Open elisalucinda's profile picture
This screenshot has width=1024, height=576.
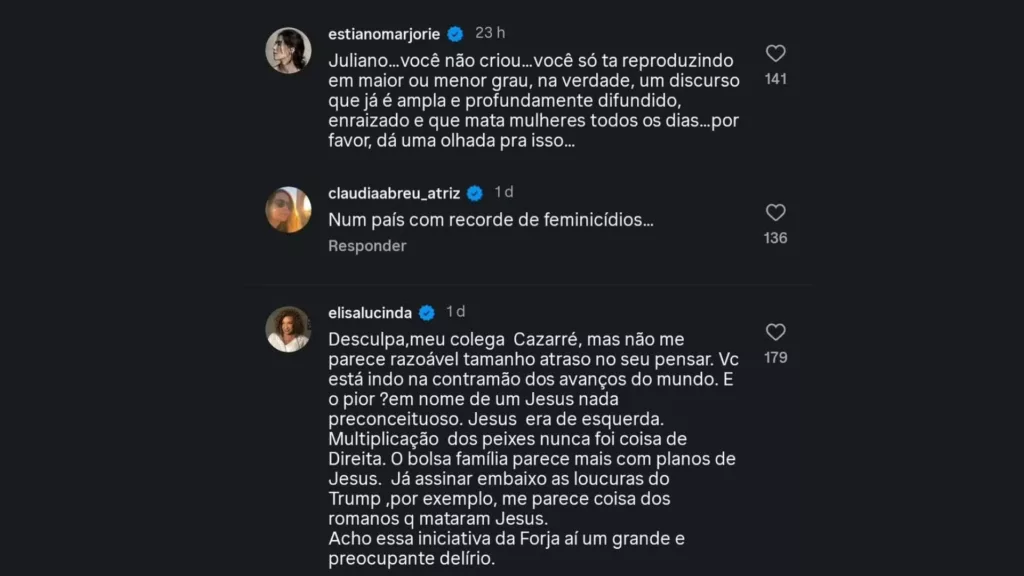click(x=288, y=329)
